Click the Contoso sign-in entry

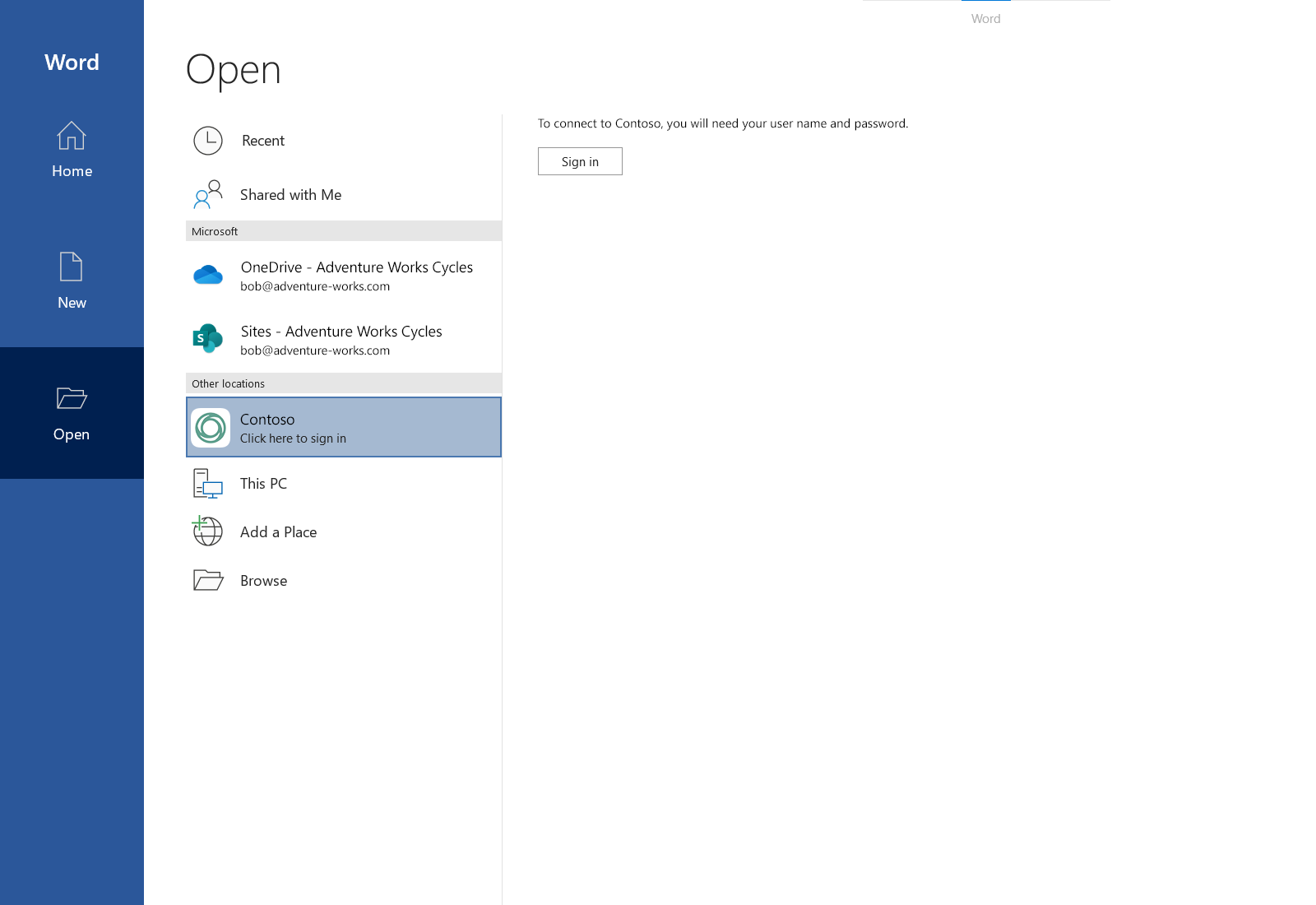[343, 427]
